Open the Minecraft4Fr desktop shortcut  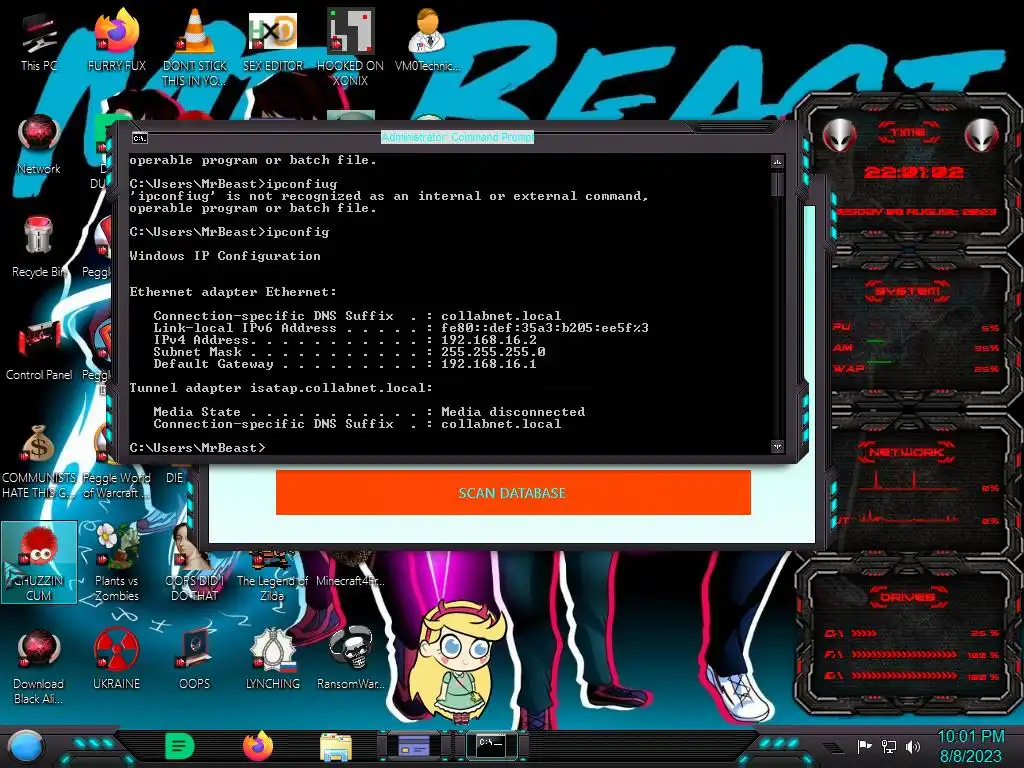(x=350, y=569)
